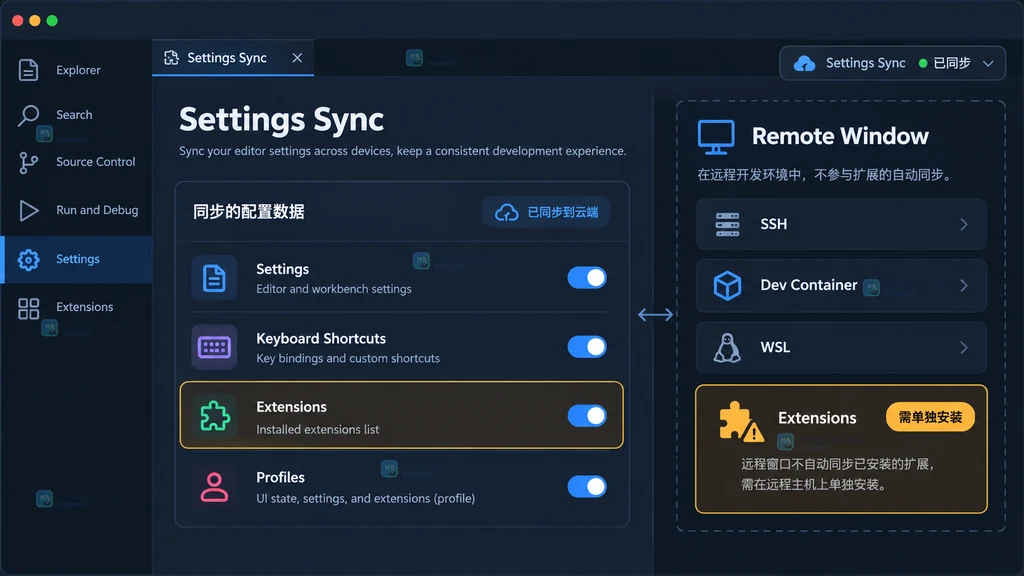The height and width of the screenshot is (576, 1024).
Task: Click the 需单独安装 badge button
Action: coord(930,417)
